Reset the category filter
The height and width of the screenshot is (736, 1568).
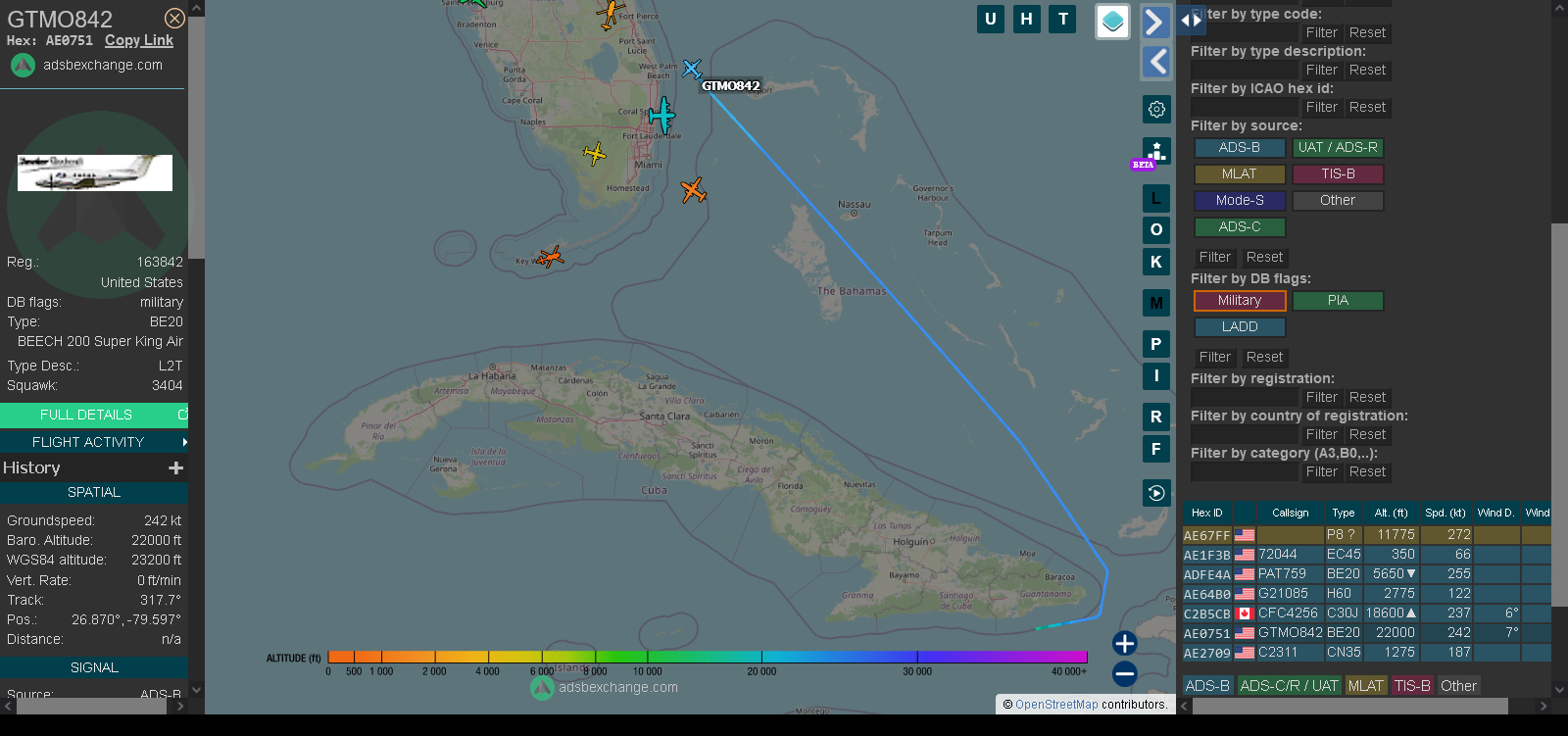(x=1367, y=472)
